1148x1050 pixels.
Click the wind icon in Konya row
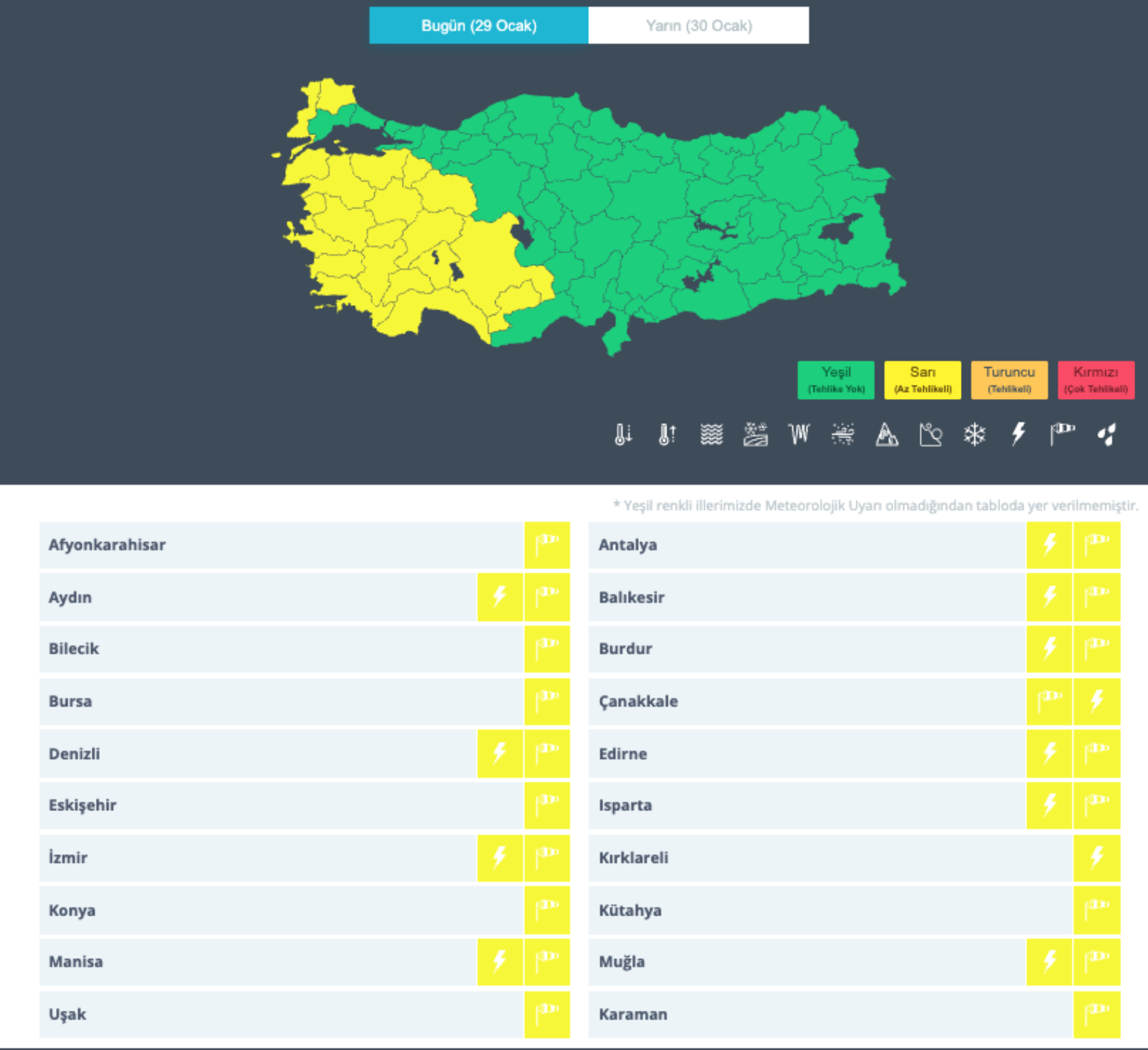[x=547, y=910]
